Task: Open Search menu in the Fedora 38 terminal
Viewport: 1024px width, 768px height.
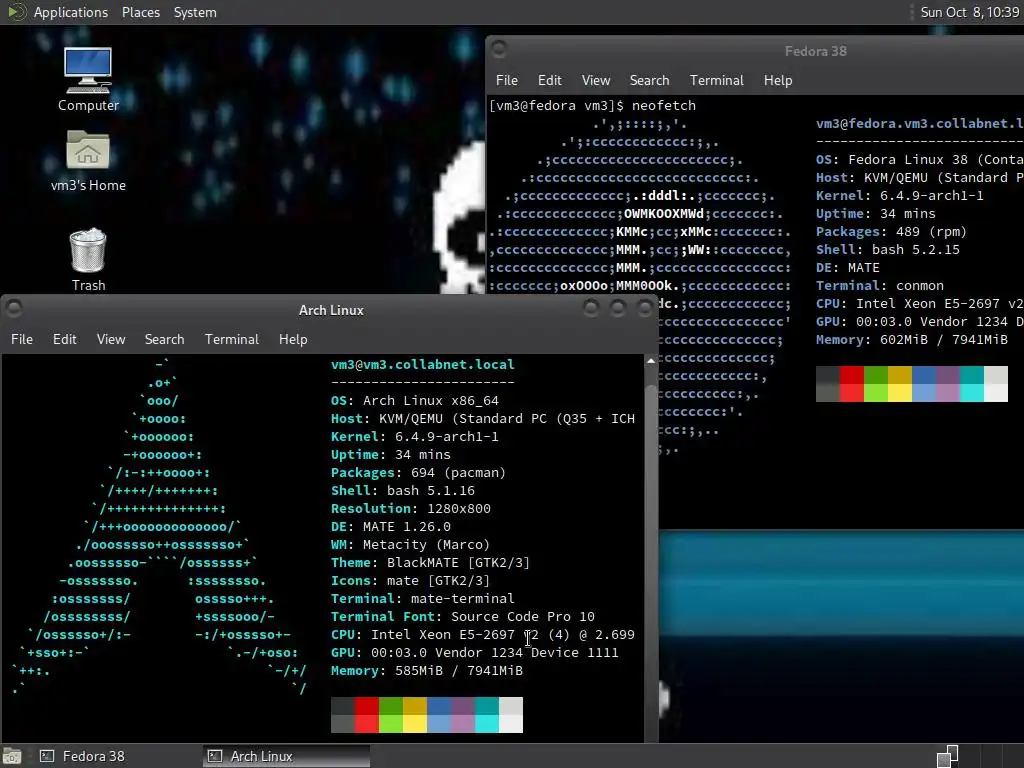Action: point(649,80)
